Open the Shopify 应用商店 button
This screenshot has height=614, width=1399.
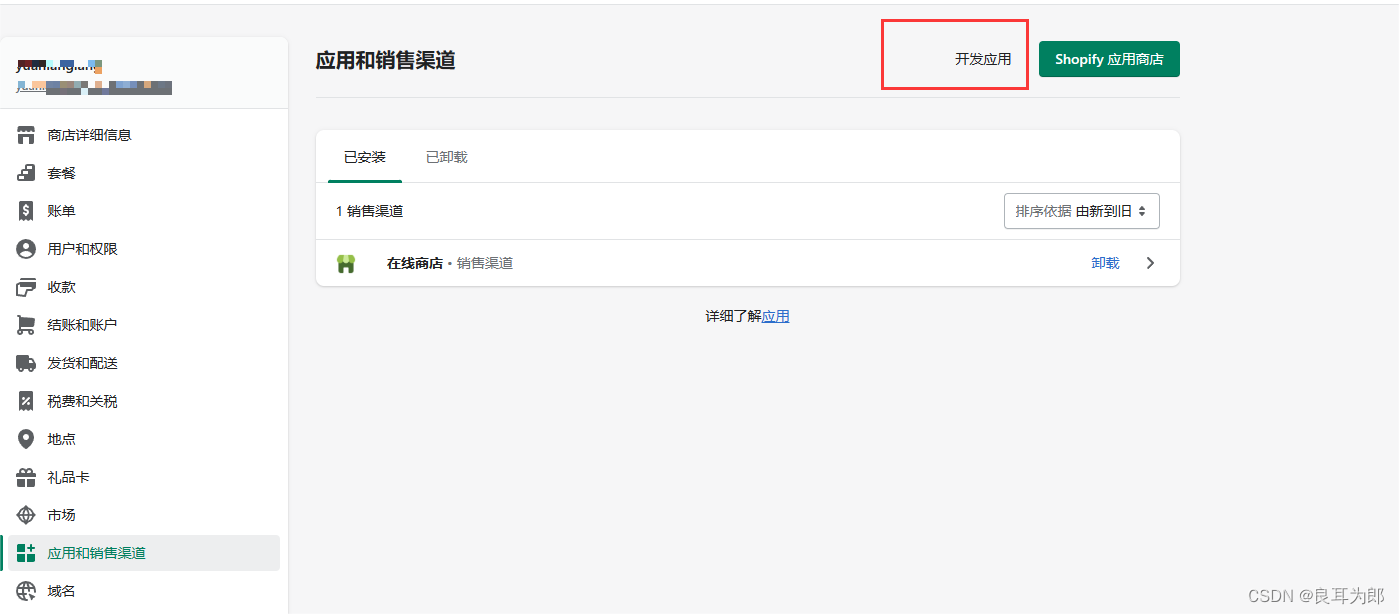tap(1109, 59)
